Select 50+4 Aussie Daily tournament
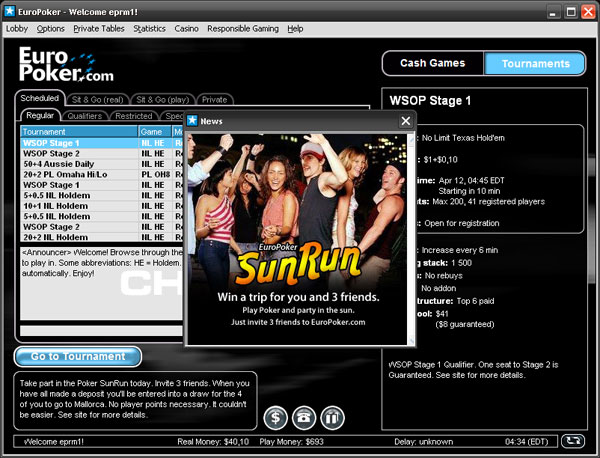 [x=101, y=164]
